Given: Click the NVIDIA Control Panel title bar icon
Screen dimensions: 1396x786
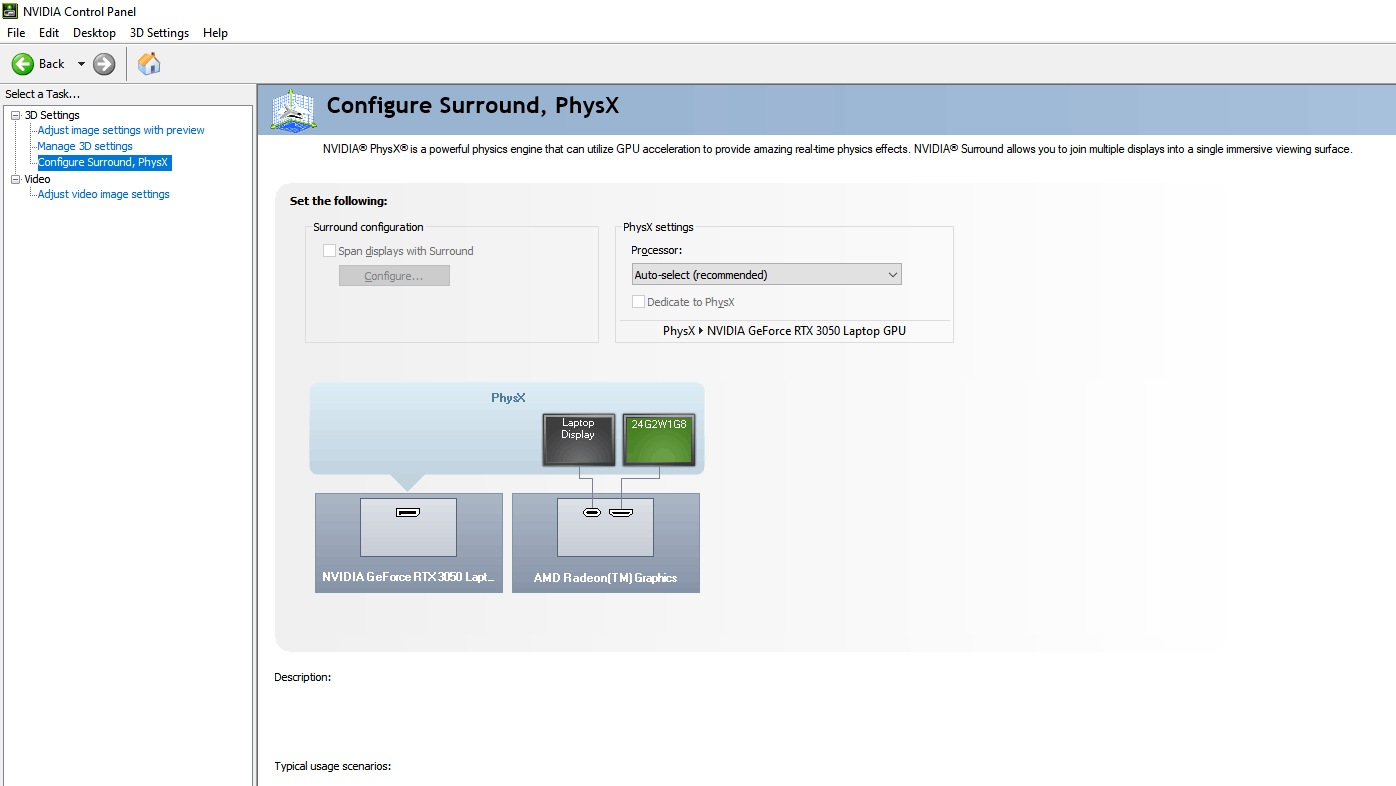Looking at the screenshot, I should (x=10, y=11).
